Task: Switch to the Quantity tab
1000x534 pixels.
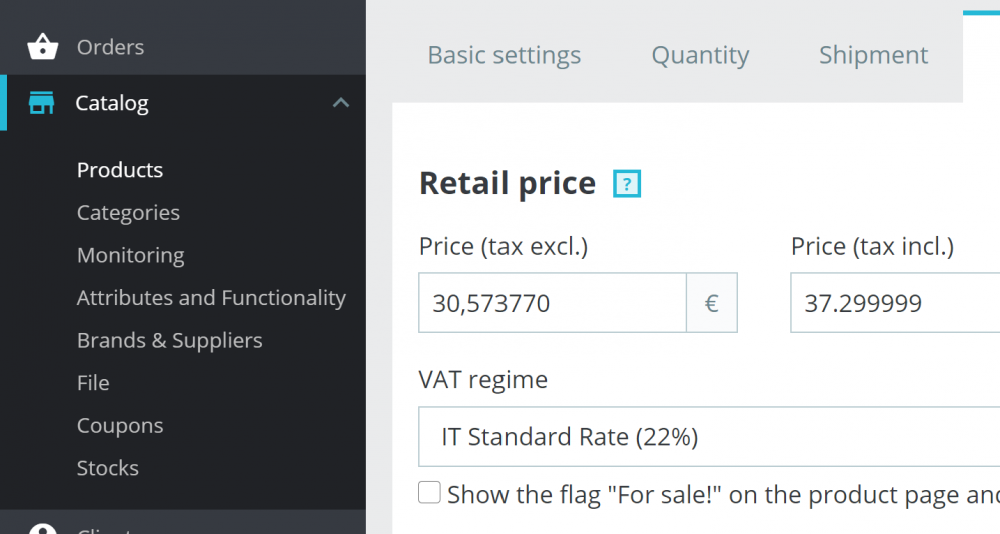Action: coord(700,55)
